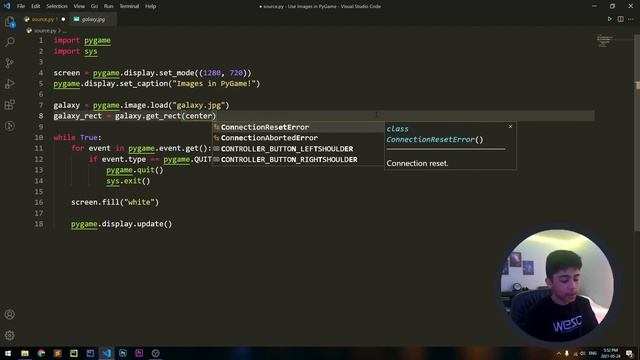
Task: Click the code minimap preview
Action: [604, 41]
